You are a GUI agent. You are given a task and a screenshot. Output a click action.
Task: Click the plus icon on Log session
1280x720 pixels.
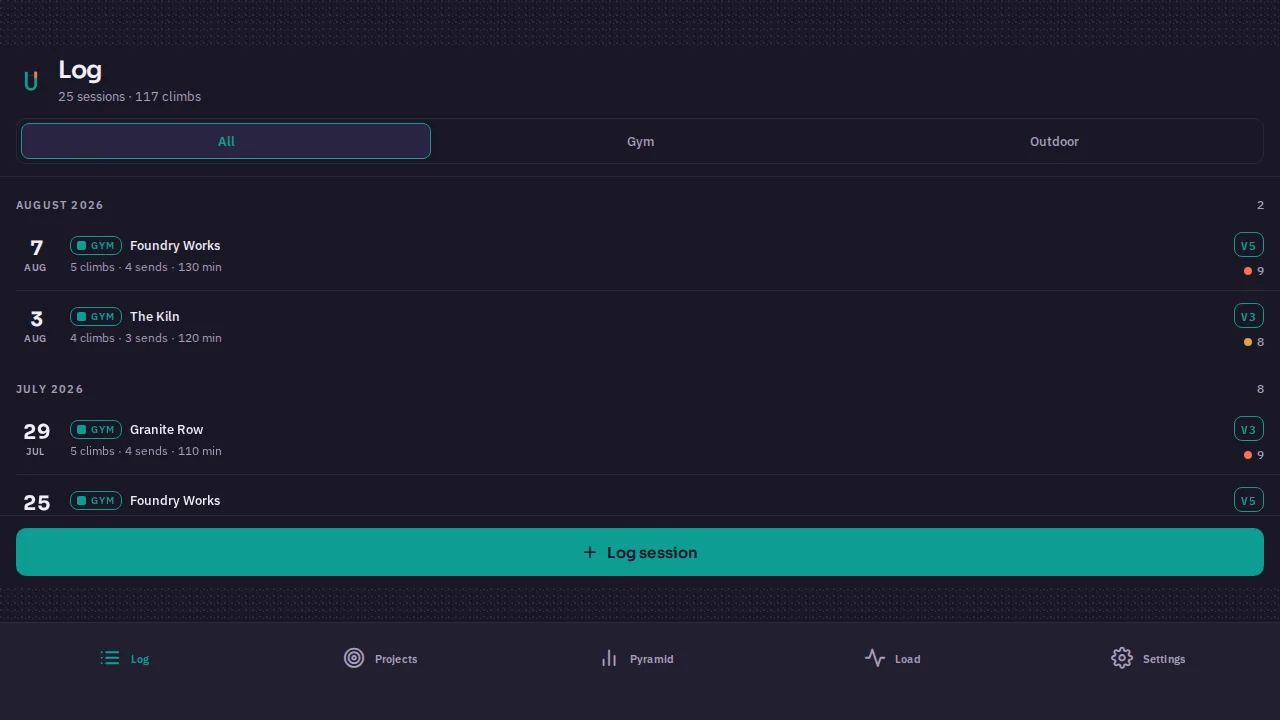590,552
